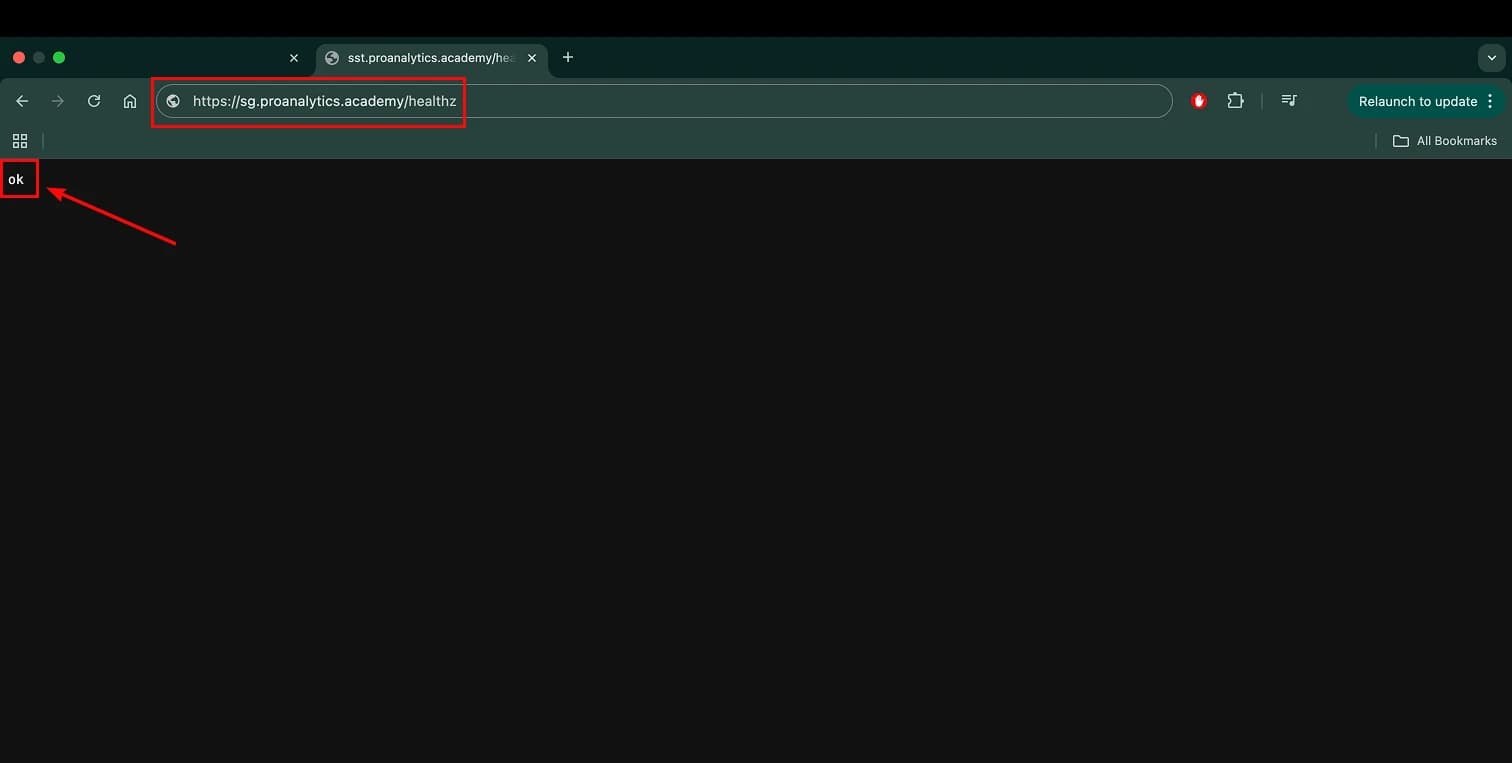
Task: View site information globe icon in address bar
Action: [173, 101]
